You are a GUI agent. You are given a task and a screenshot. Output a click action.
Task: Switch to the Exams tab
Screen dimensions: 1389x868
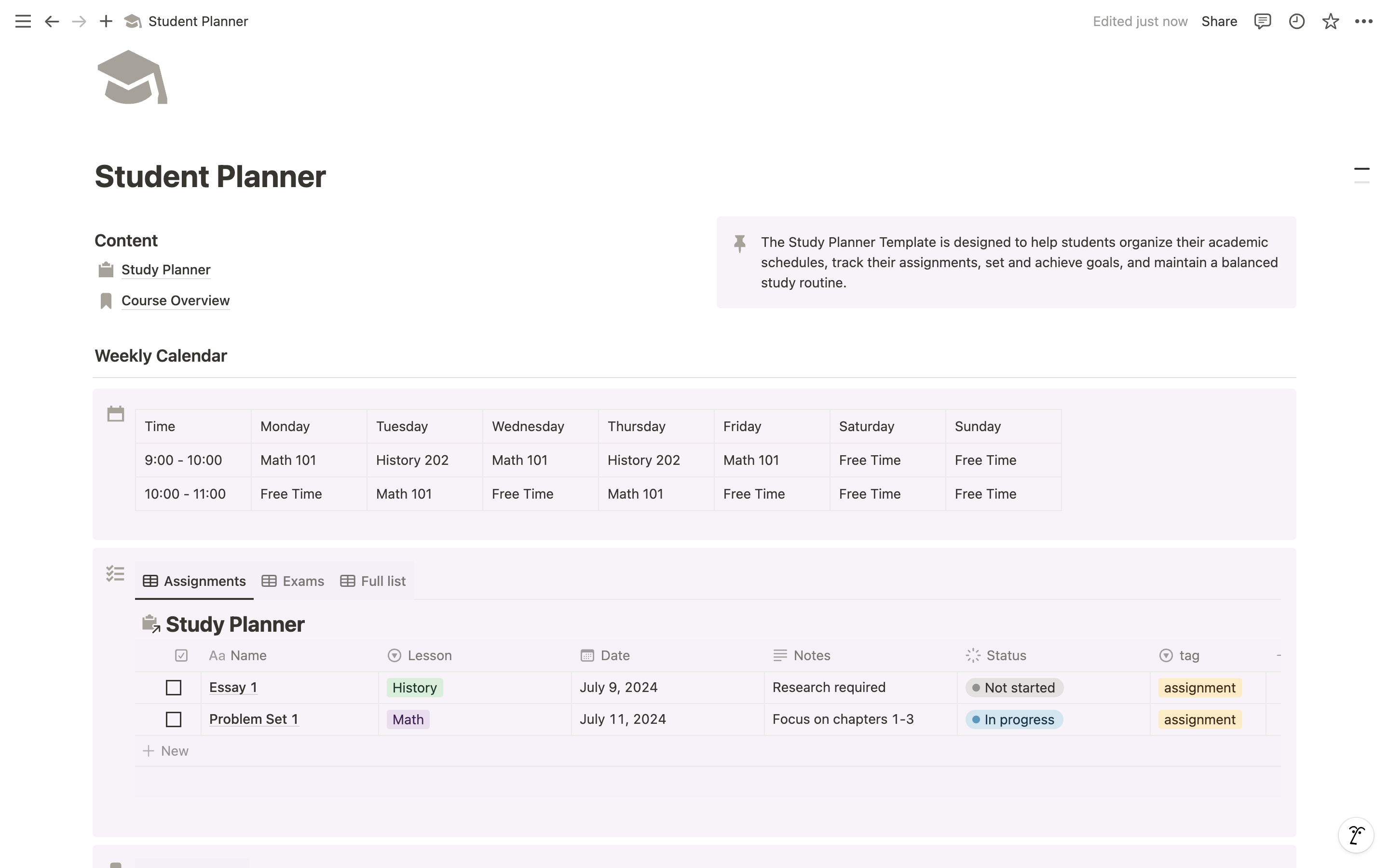(293, 581)
